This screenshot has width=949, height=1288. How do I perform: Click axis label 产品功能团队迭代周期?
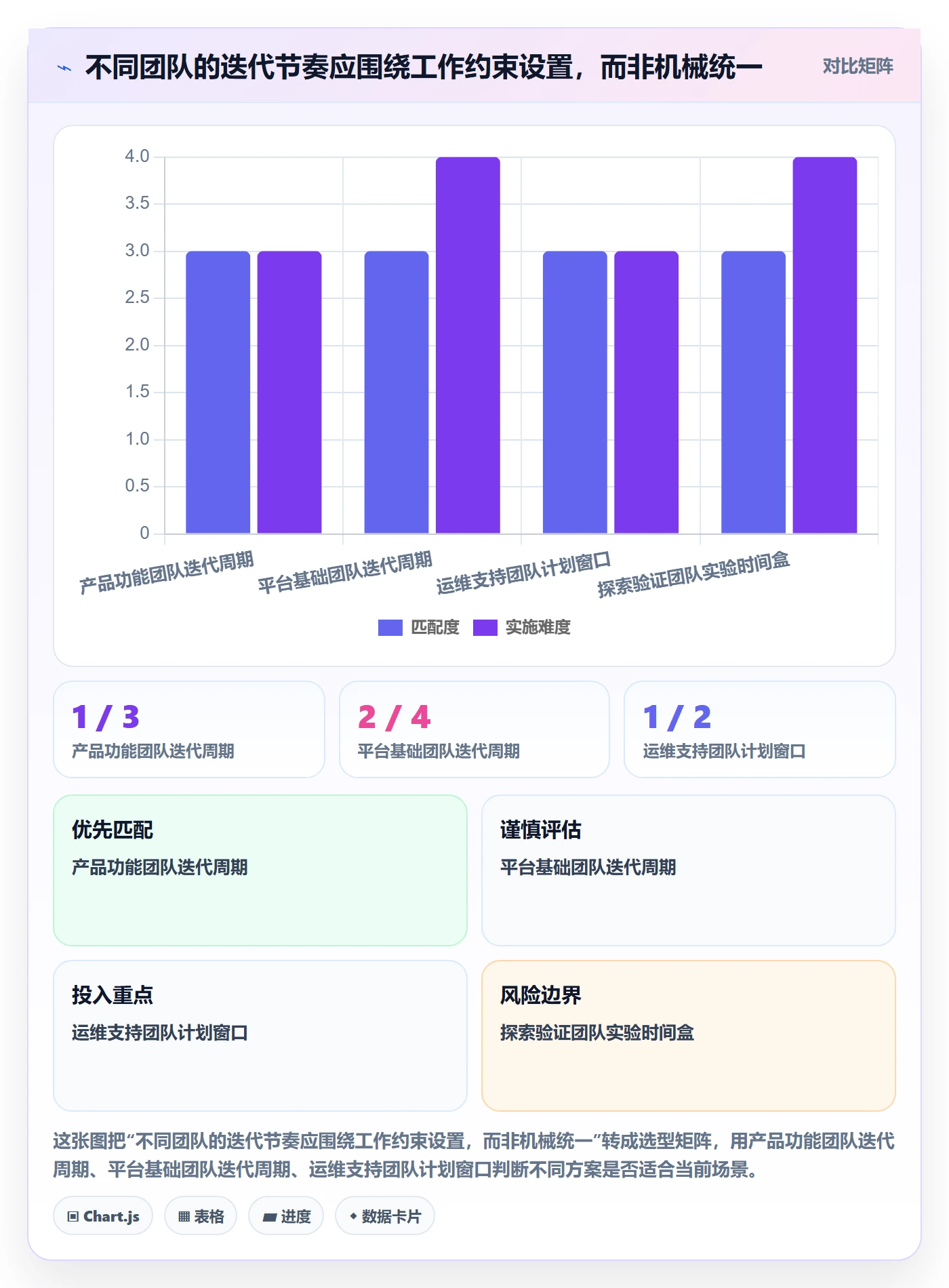pyautogui.click(x=167, y=572)
